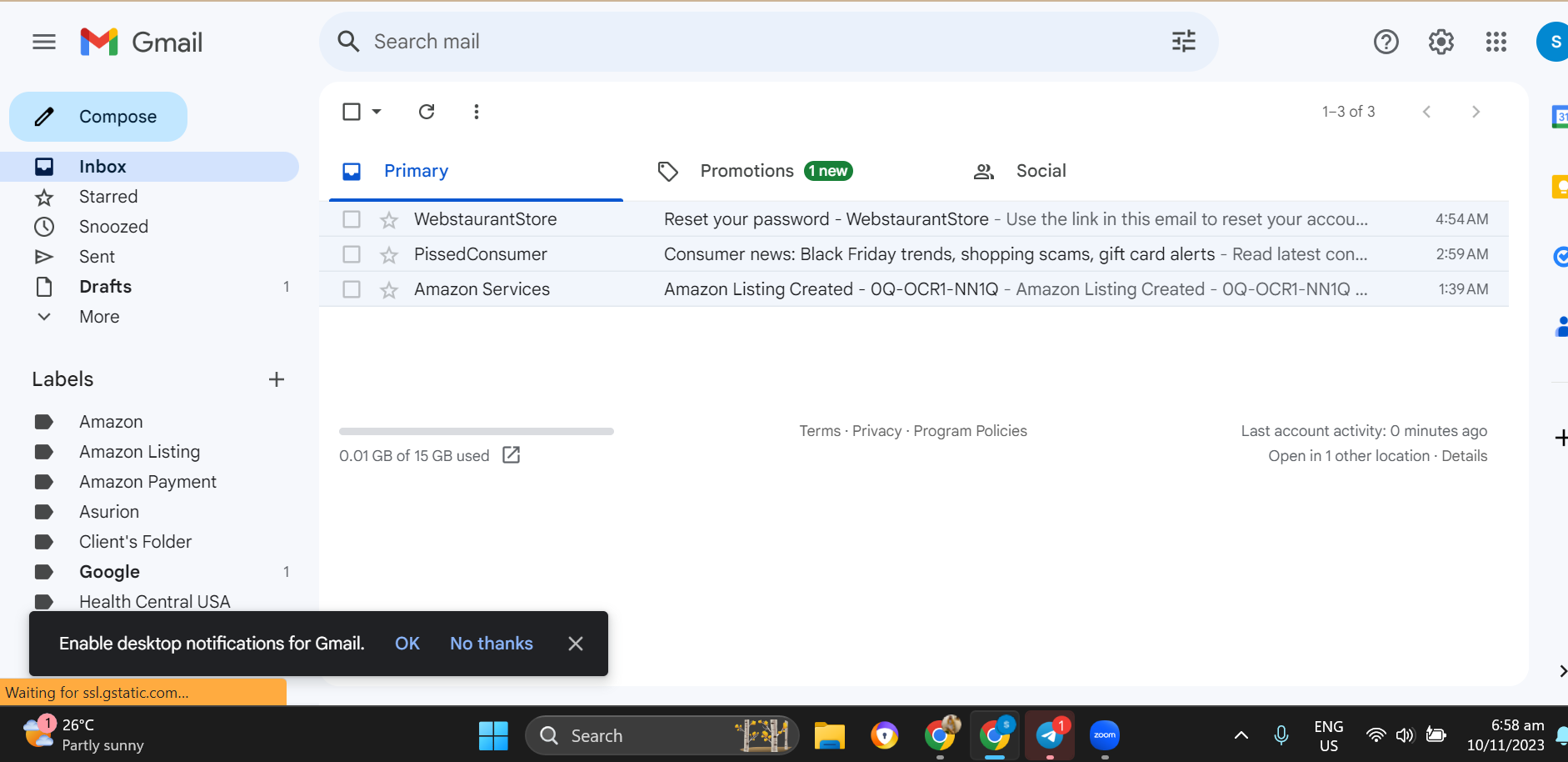Open the Amazon label
Image resolution: width=1568 pixels, height=762 pixels.
(x=112, y=422)
